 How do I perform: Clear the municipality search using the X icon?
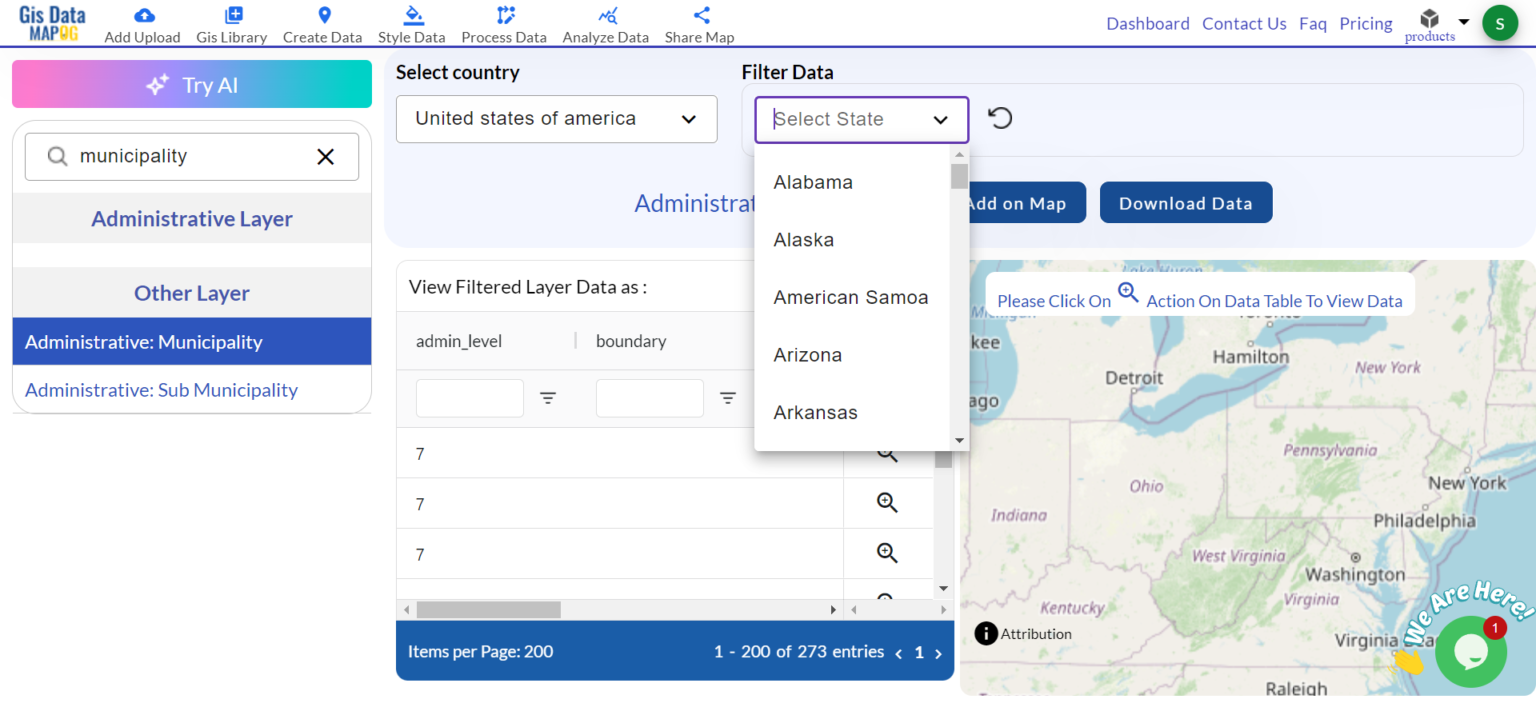324,156
